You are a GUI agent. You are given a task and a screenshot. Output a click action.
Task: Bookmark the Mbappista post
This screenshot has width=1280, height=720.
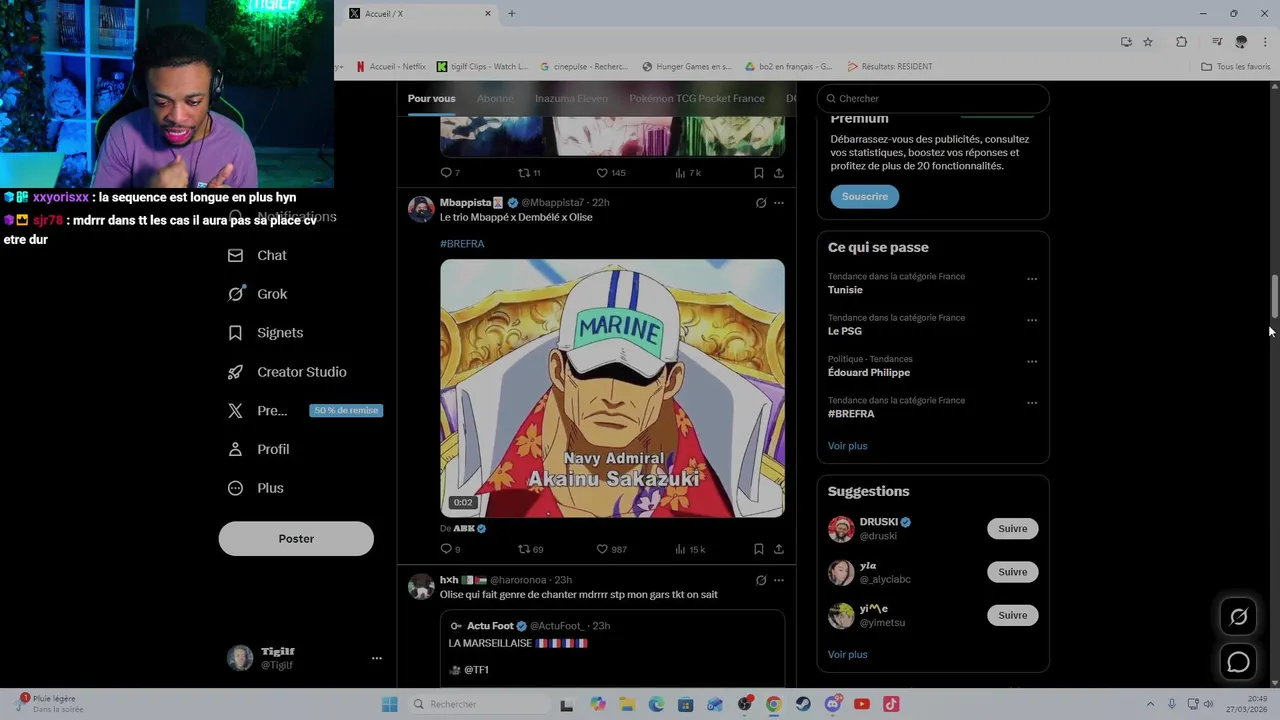(759, 549)
